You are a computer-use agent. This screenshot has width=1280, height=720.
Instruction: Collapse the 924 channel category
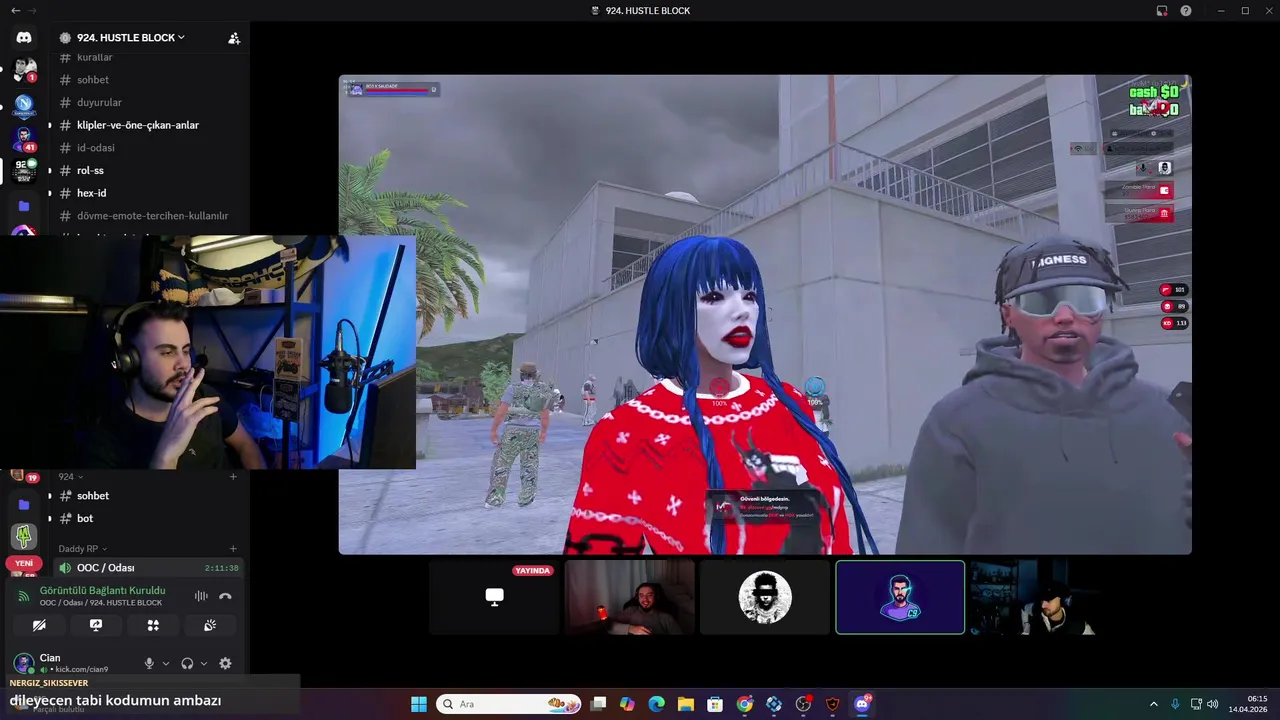pyautogui.click(x=70, y=477)
